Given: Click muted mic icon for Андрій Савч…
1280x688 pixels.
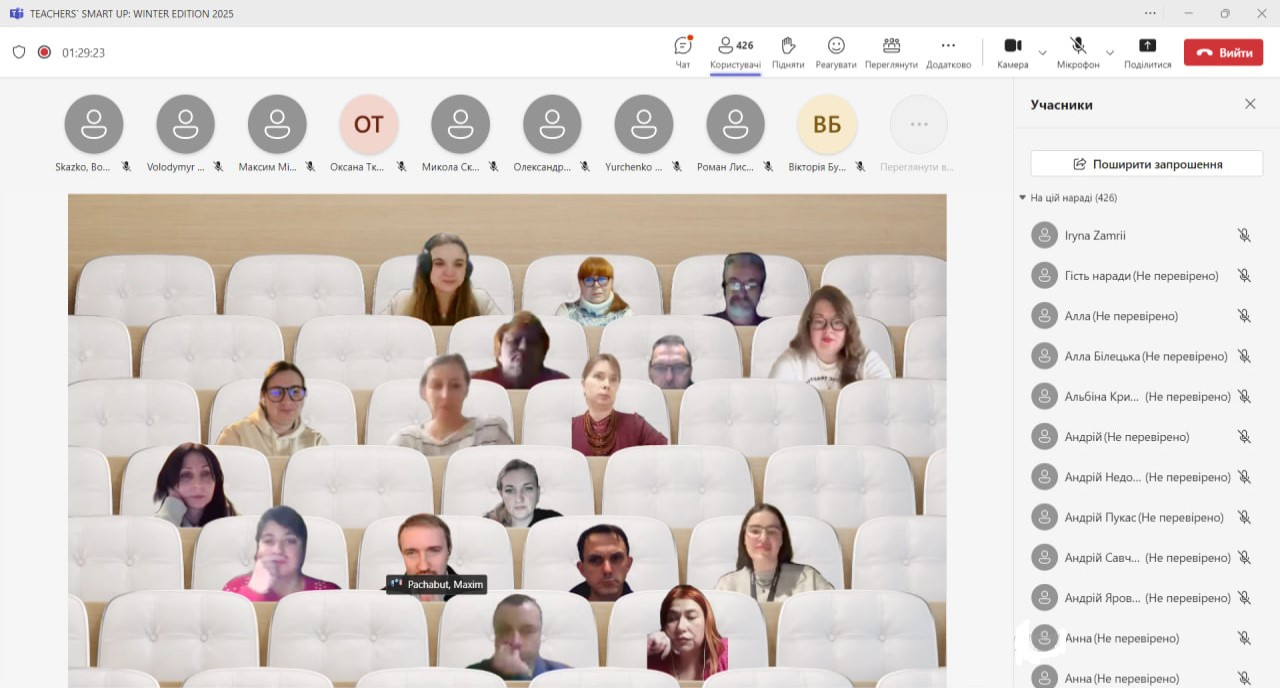Looking at the screenshot, I should (x=1244, y=558).
